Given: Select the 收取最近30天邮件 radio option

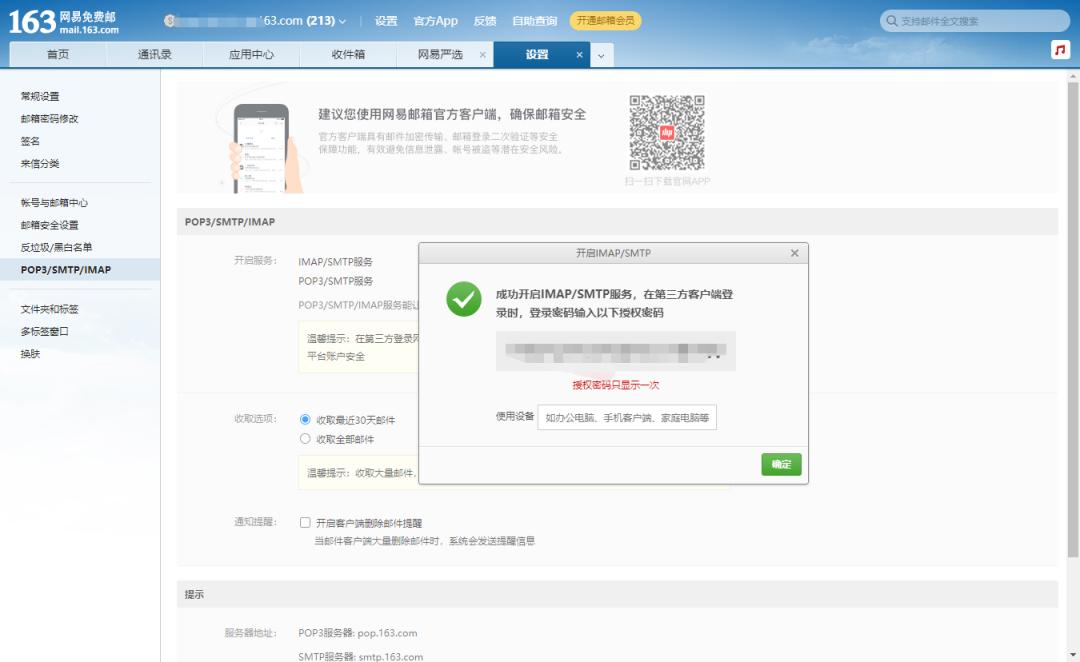Looking at the screenshot, I should point(307,419).
